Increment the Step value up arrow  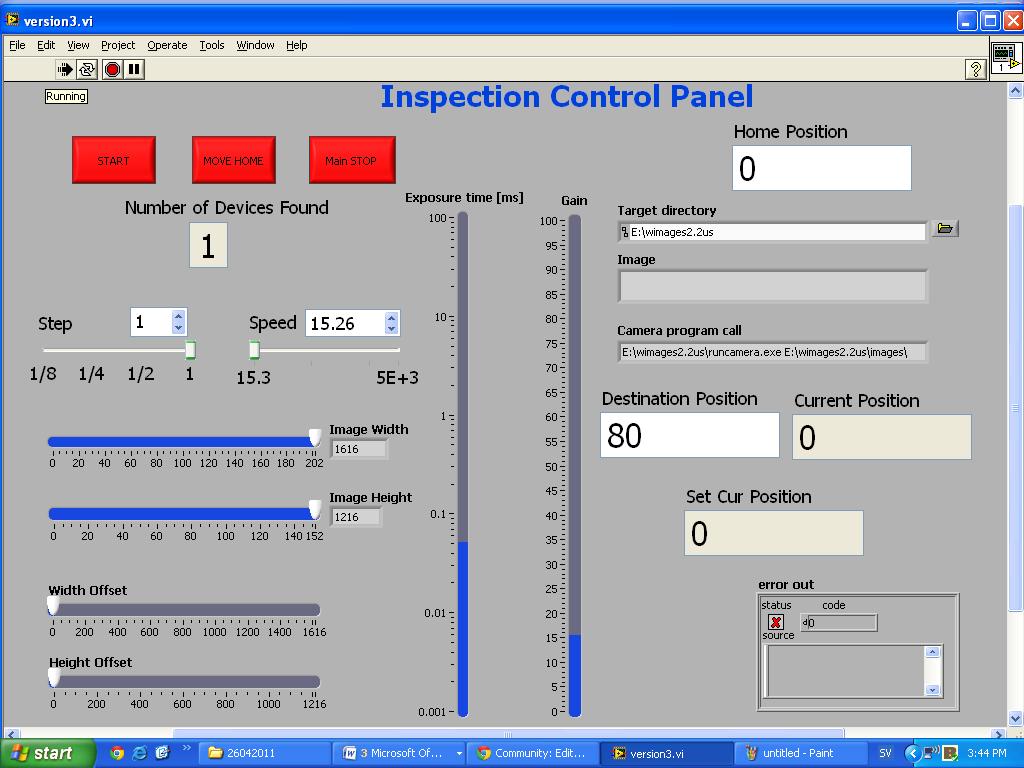click(178, 316)
